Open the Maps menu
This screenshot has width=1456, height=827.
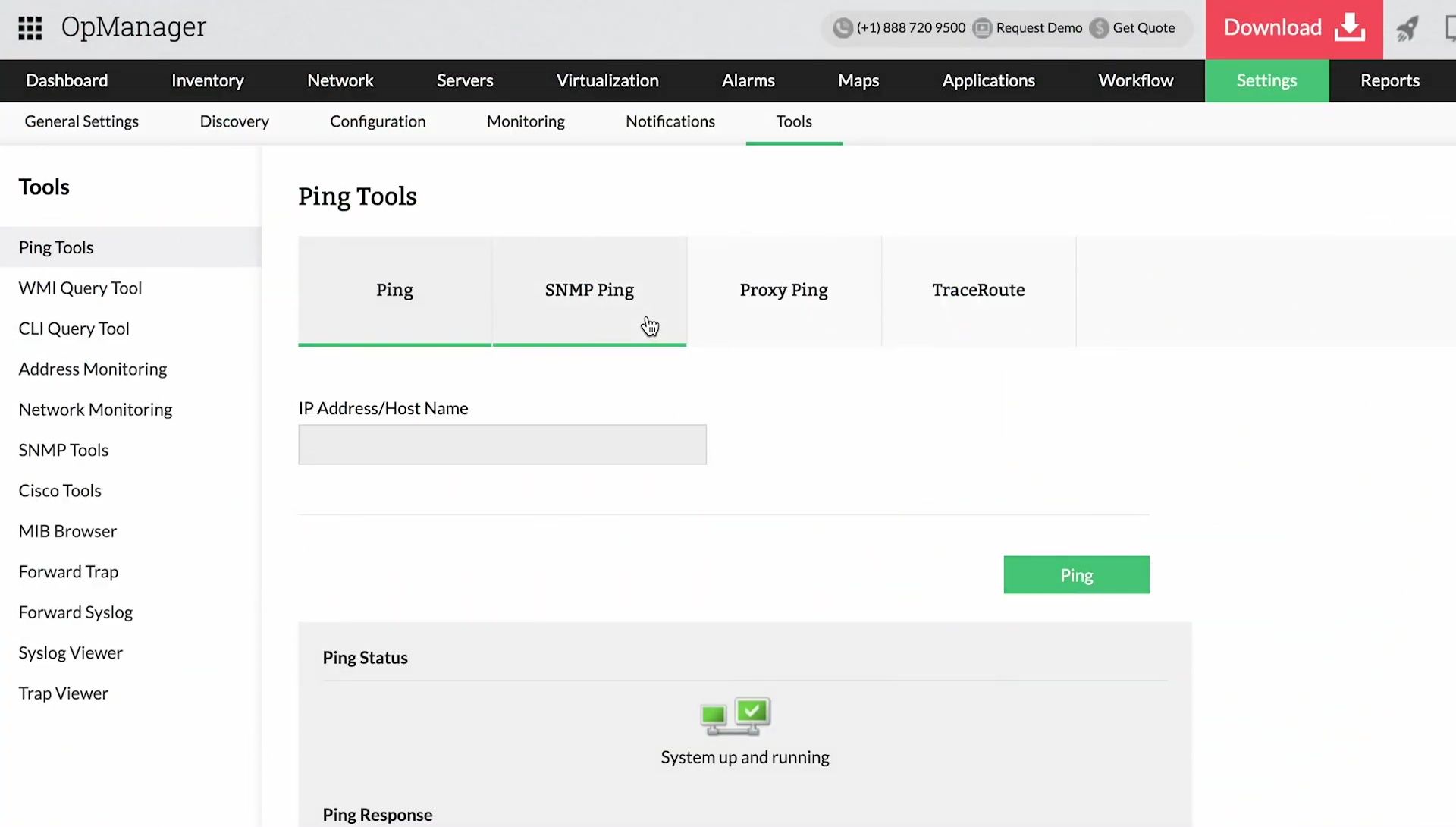(858, 80)
